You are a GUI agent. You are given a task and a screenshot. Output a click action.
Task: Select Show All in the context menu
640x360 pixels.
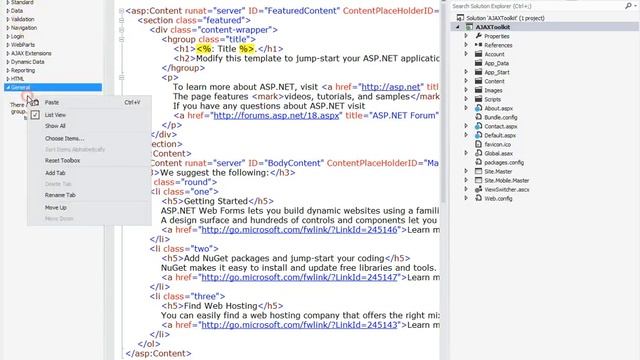[x=89, y=126]
